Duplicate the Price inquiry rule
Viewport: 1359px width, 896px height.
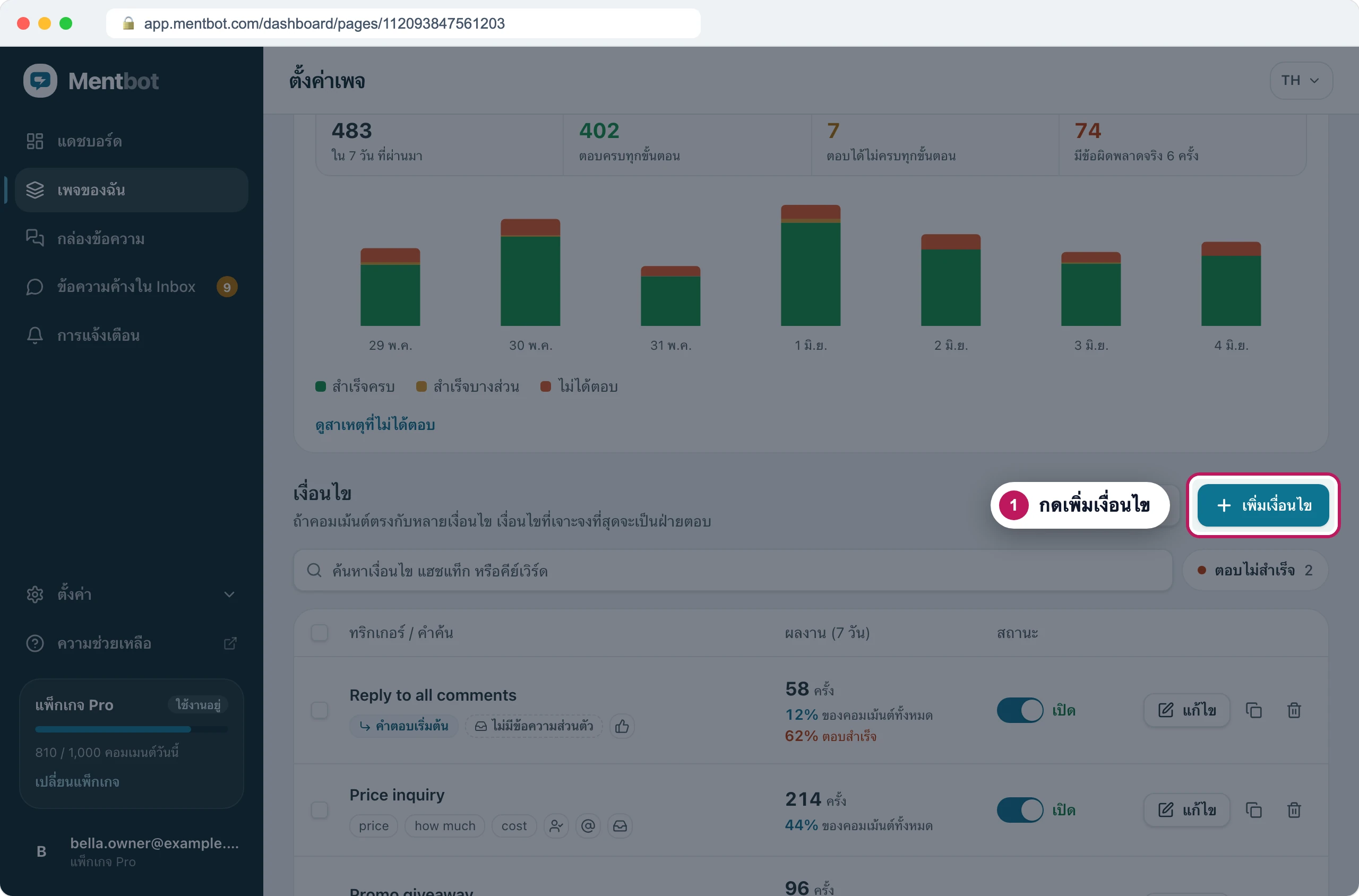click(1254, 809)
